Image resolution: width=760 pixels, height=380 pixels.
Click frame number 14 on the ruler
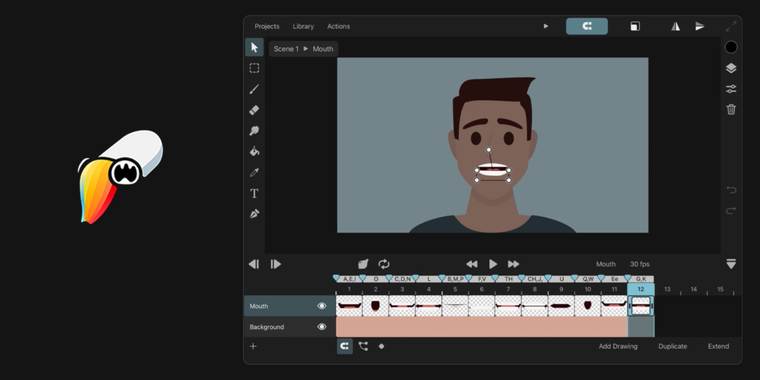[694, 289]
